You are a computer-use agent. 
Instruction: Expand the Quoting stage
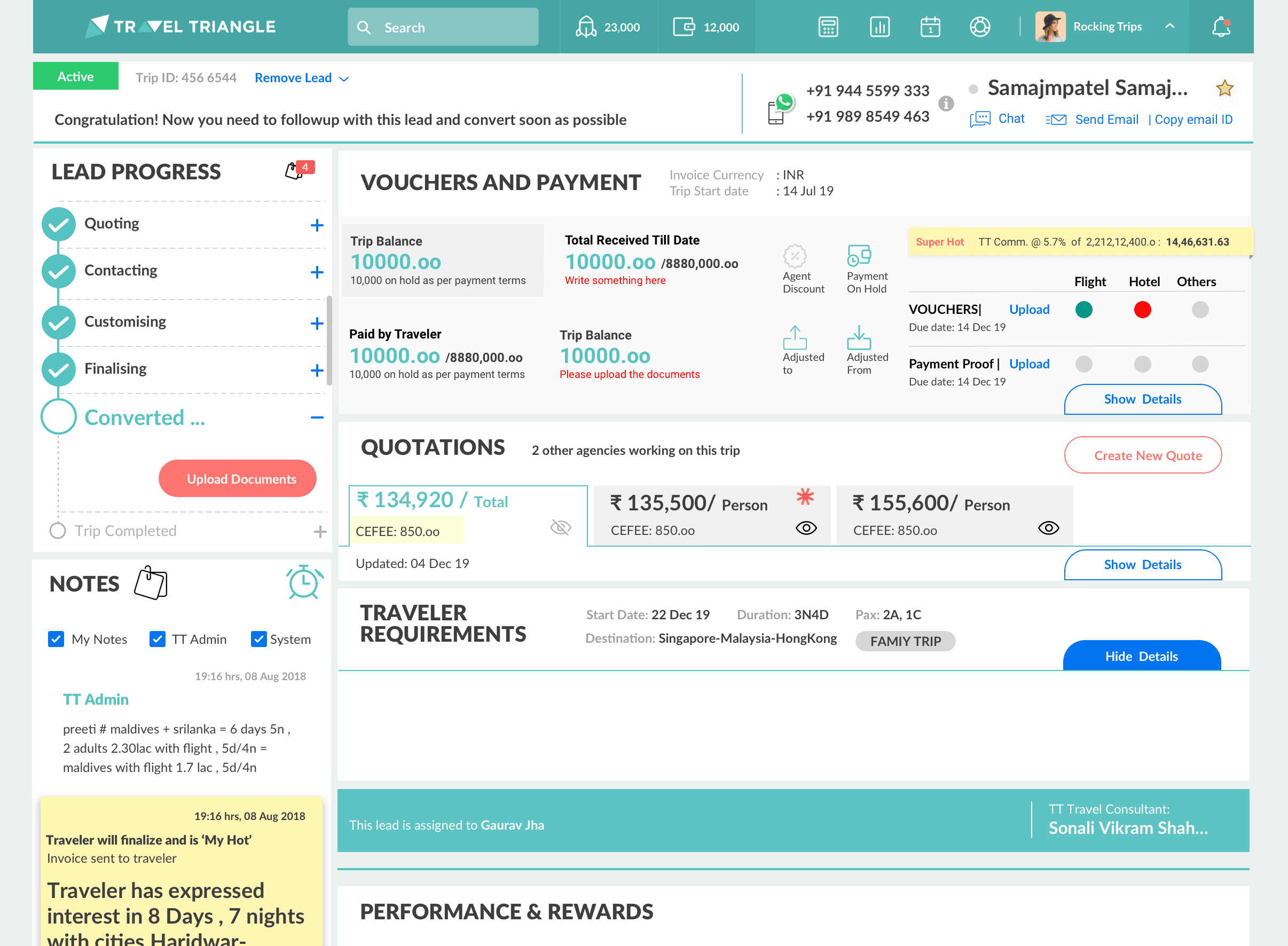point(317,225)
